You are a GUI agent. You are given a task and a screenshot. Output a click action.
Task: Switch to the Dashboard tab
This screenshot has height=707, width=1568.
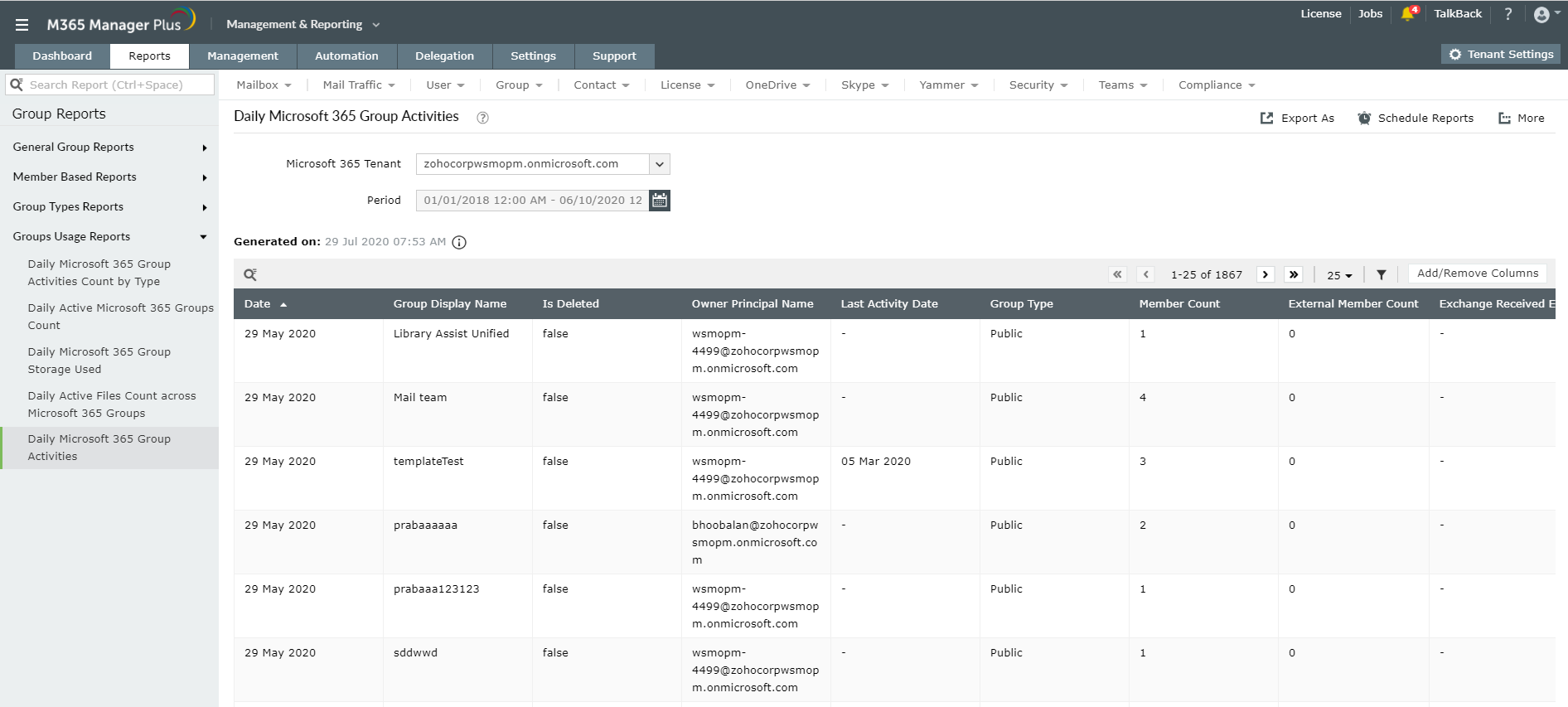coord(62,56)
